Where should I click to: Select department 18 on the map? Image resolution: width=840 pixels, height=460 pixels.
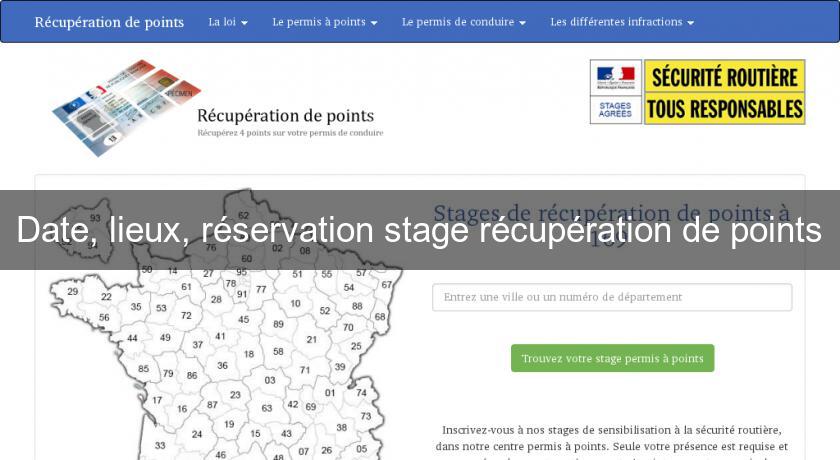point(249,355)
